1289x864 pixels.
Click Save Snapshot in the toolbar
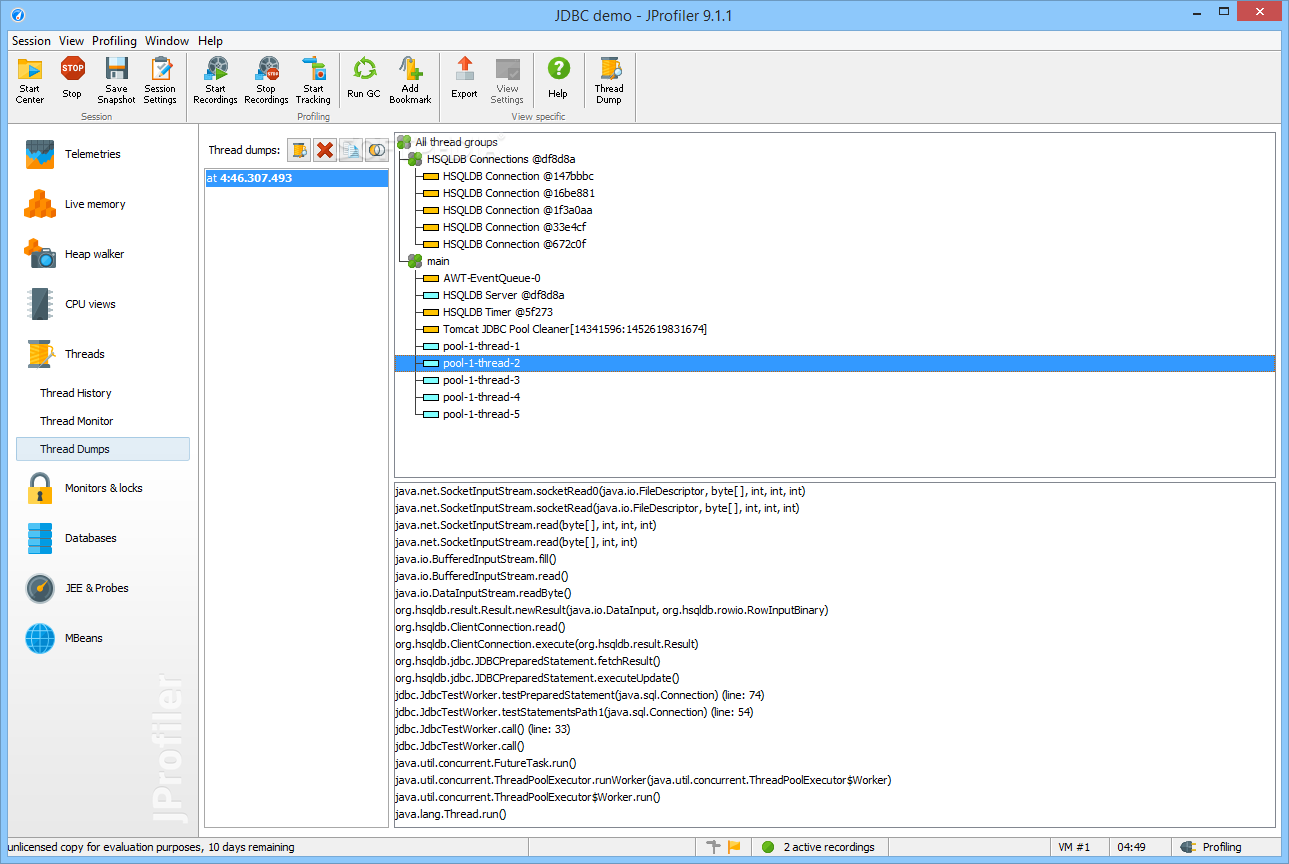point(117,80)
